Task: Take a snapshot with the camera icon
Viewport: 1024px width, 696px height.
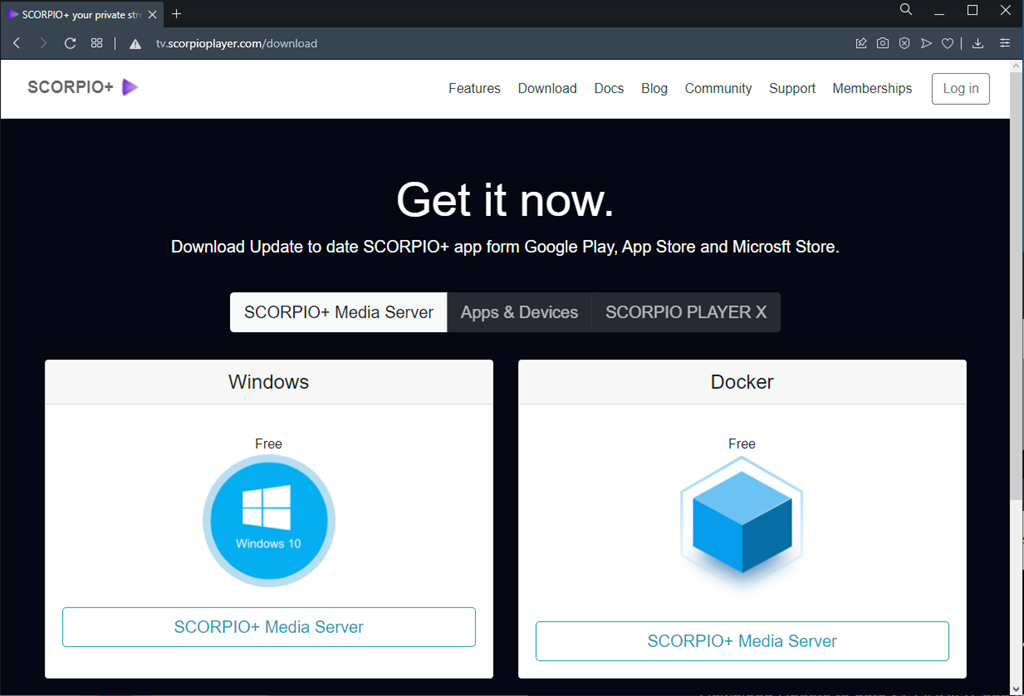Action: pos(883,43)
